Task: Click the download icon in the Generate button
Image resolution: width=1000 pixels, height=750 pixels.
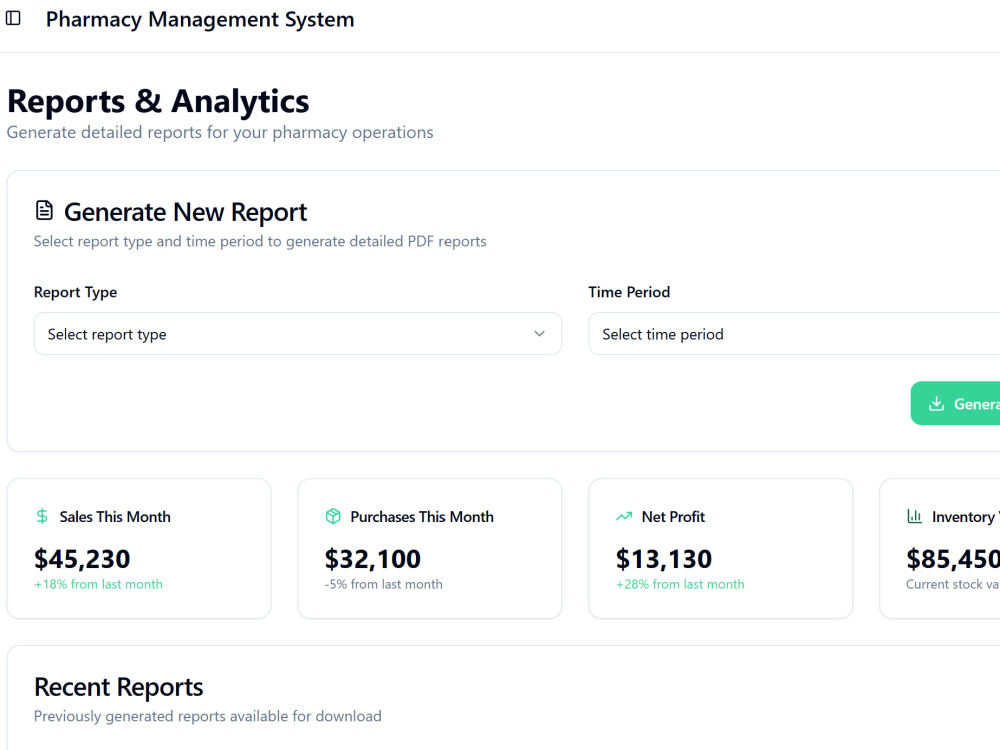Action: coord(936,403)
